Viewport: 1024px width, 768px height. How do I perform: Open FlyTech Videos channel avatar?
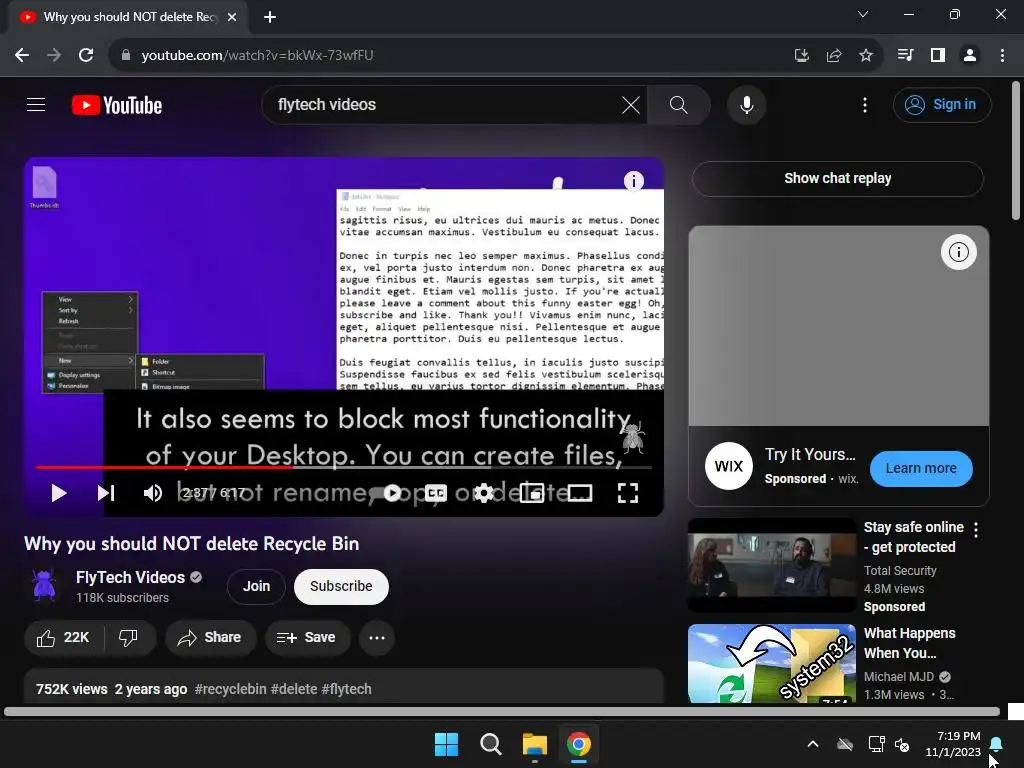pos(44,586)
